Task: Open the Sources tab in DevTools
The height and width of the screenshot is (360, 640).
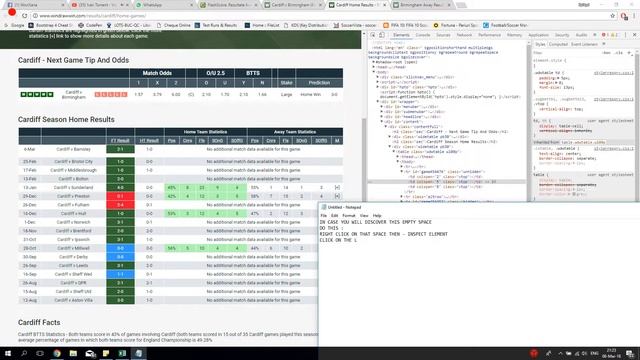Action: [x=443, y=35]
